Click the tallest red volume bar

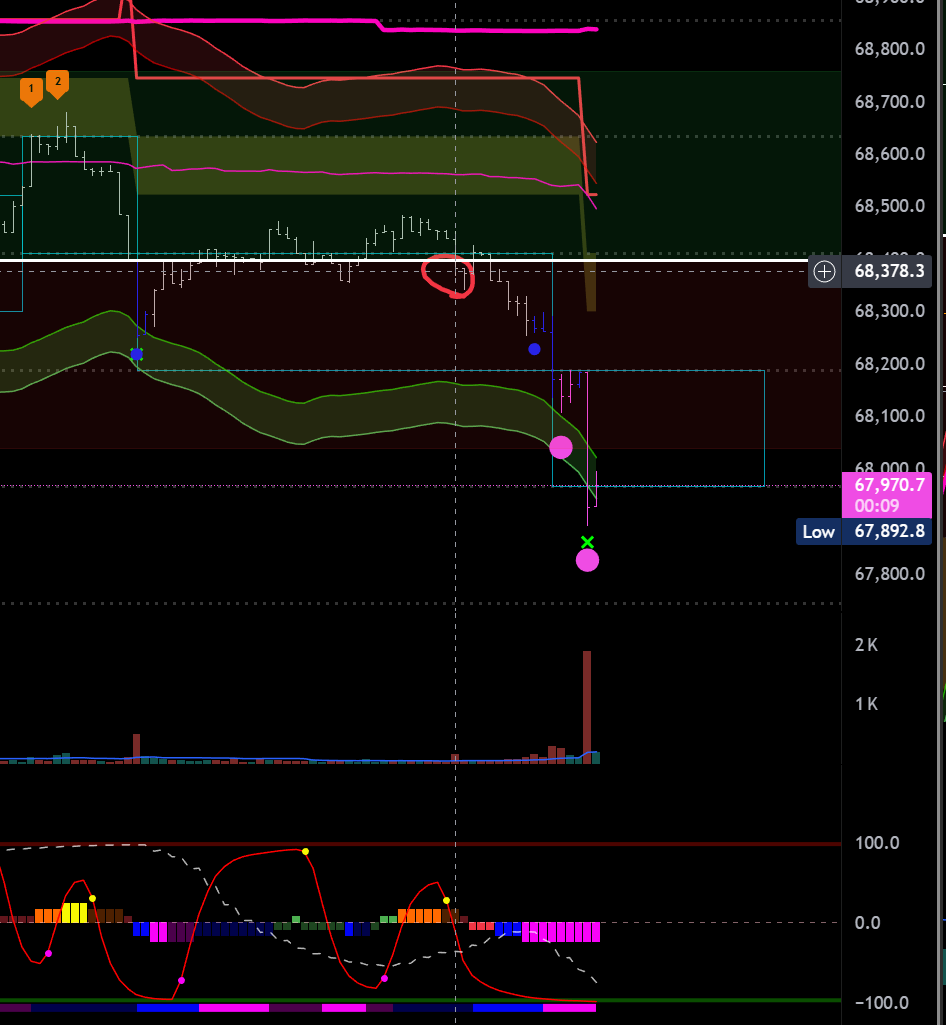[587, 706]
